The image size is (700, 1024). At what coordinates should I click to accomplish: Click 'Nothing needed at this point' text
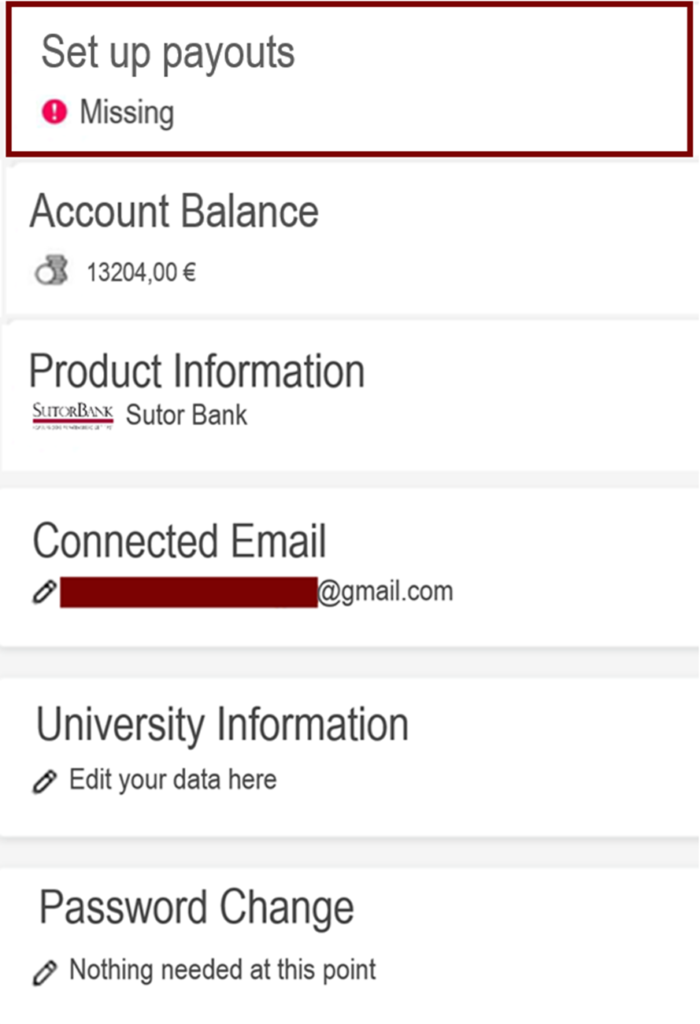(221, 969)
